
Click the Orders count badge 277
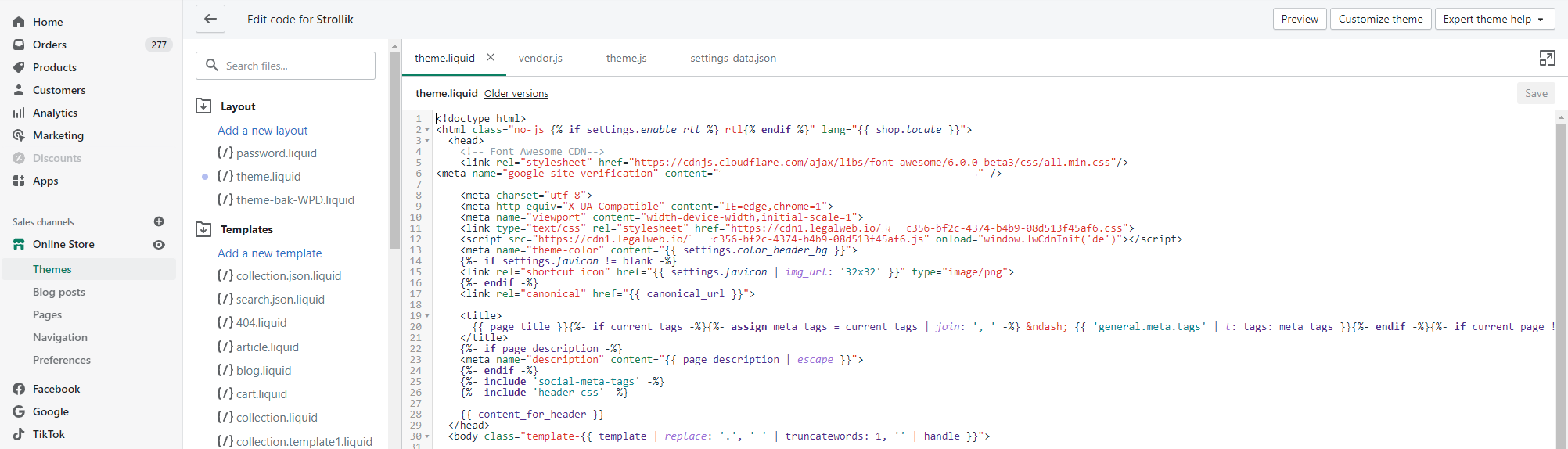point(159,45)
